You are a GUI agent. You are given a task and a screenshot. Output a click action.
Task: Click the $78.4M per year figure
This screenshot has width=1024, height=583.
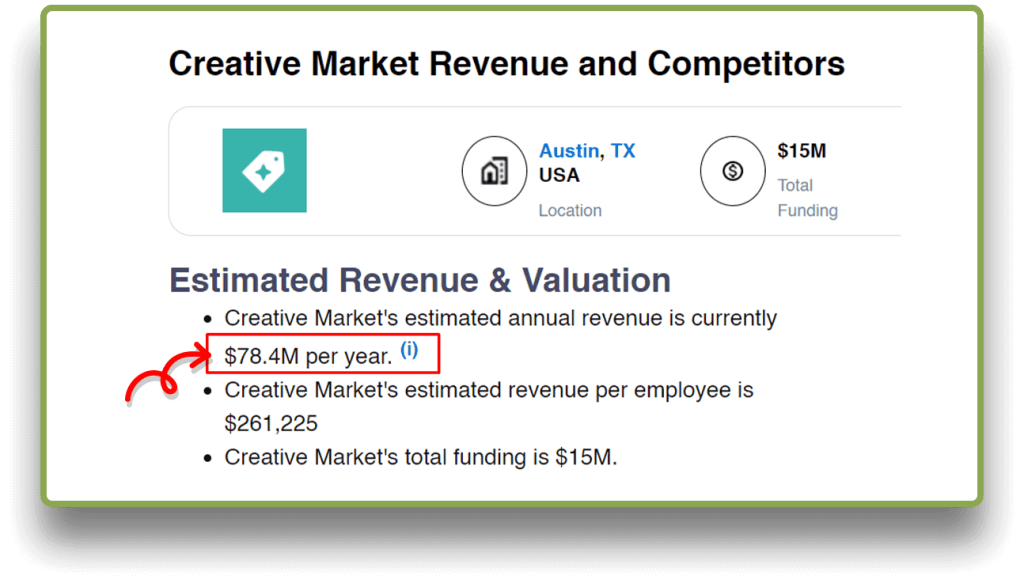point(308,355)
